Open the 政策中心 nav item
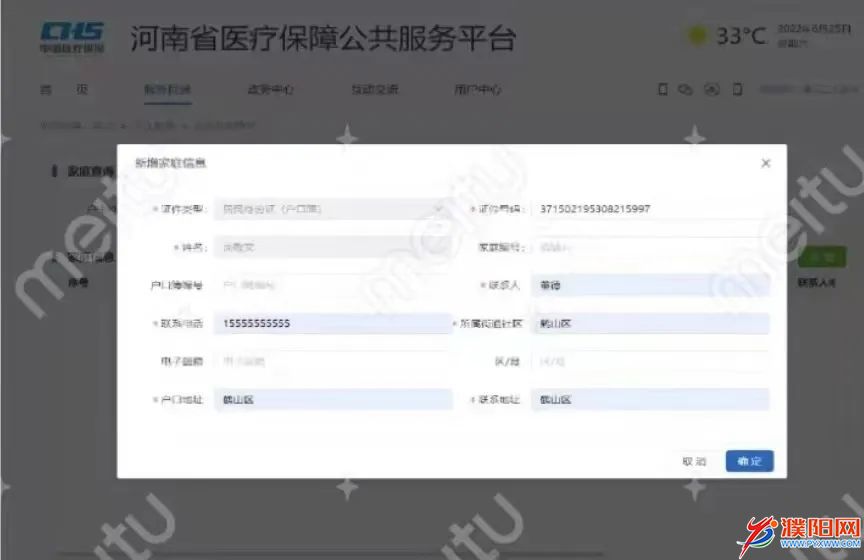 (x=271, y=89)
